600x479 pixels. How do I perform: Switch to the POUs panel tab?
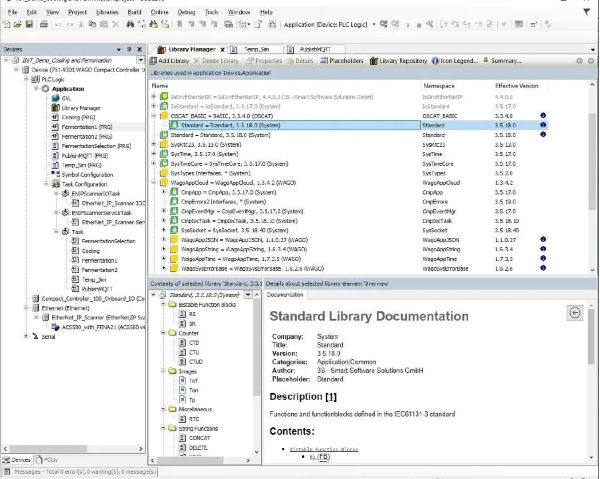46,459
